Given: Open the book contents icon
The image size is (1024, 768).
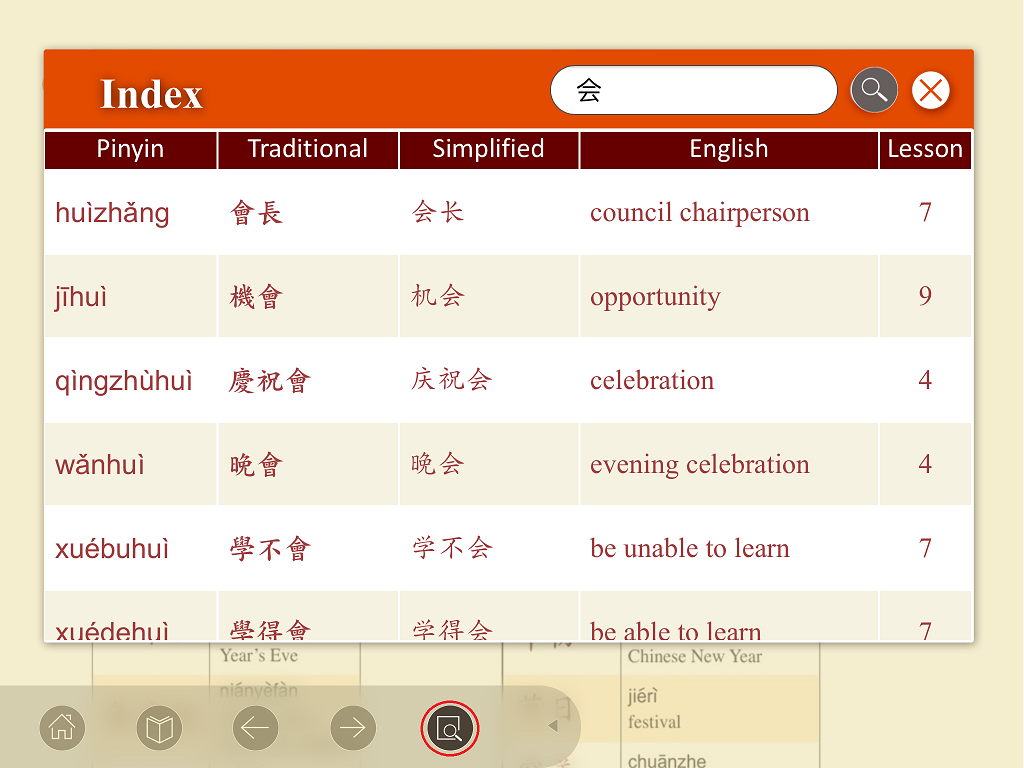Looking at the screenshot, I should (x=159, y=728).
